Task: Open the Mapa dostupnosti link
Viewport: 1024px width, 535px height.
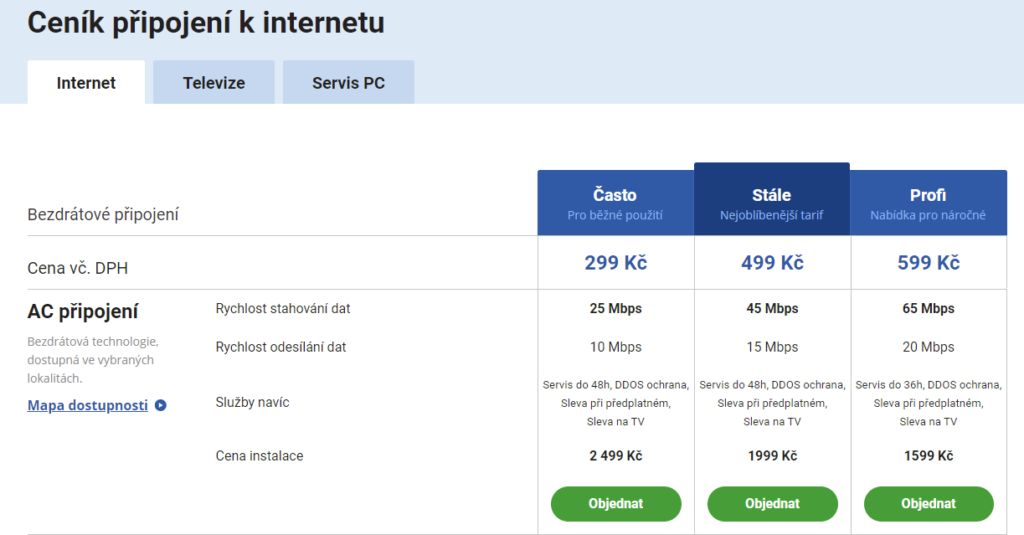Action: 88,405
